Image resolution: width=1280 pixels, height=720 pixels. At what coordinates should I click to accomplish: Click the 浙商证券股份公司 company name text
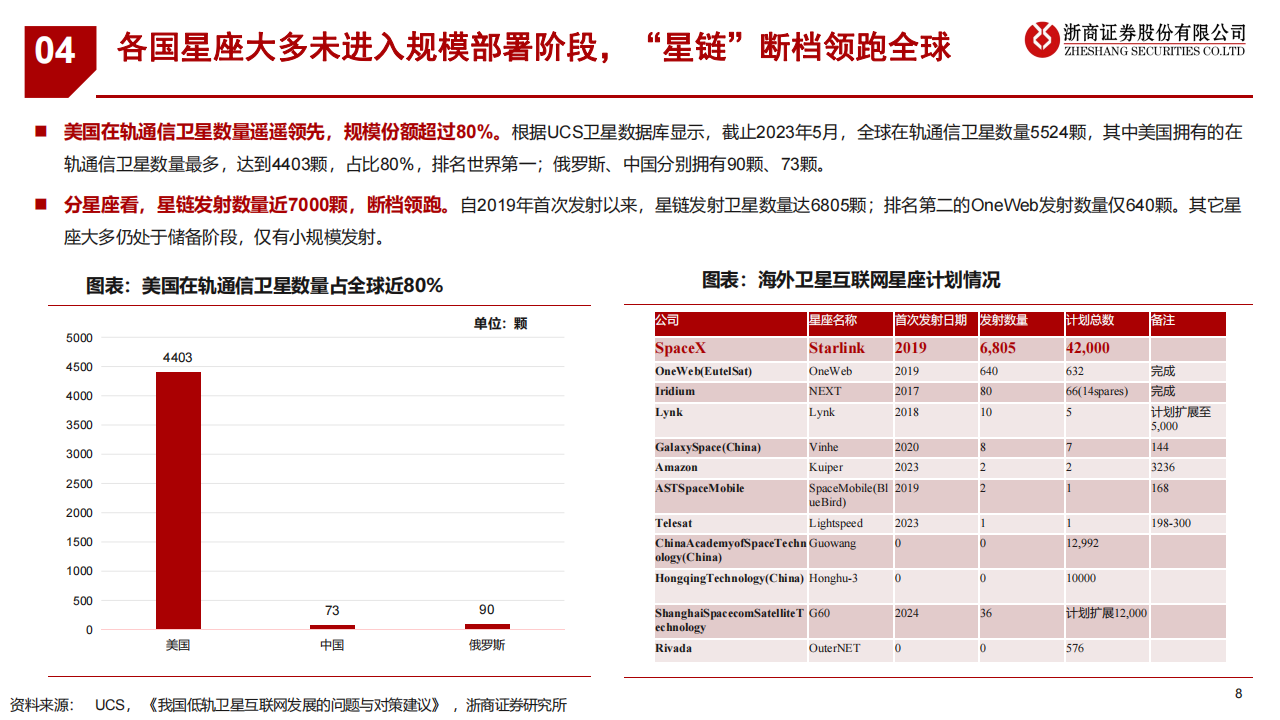[x=1156, y=35]
